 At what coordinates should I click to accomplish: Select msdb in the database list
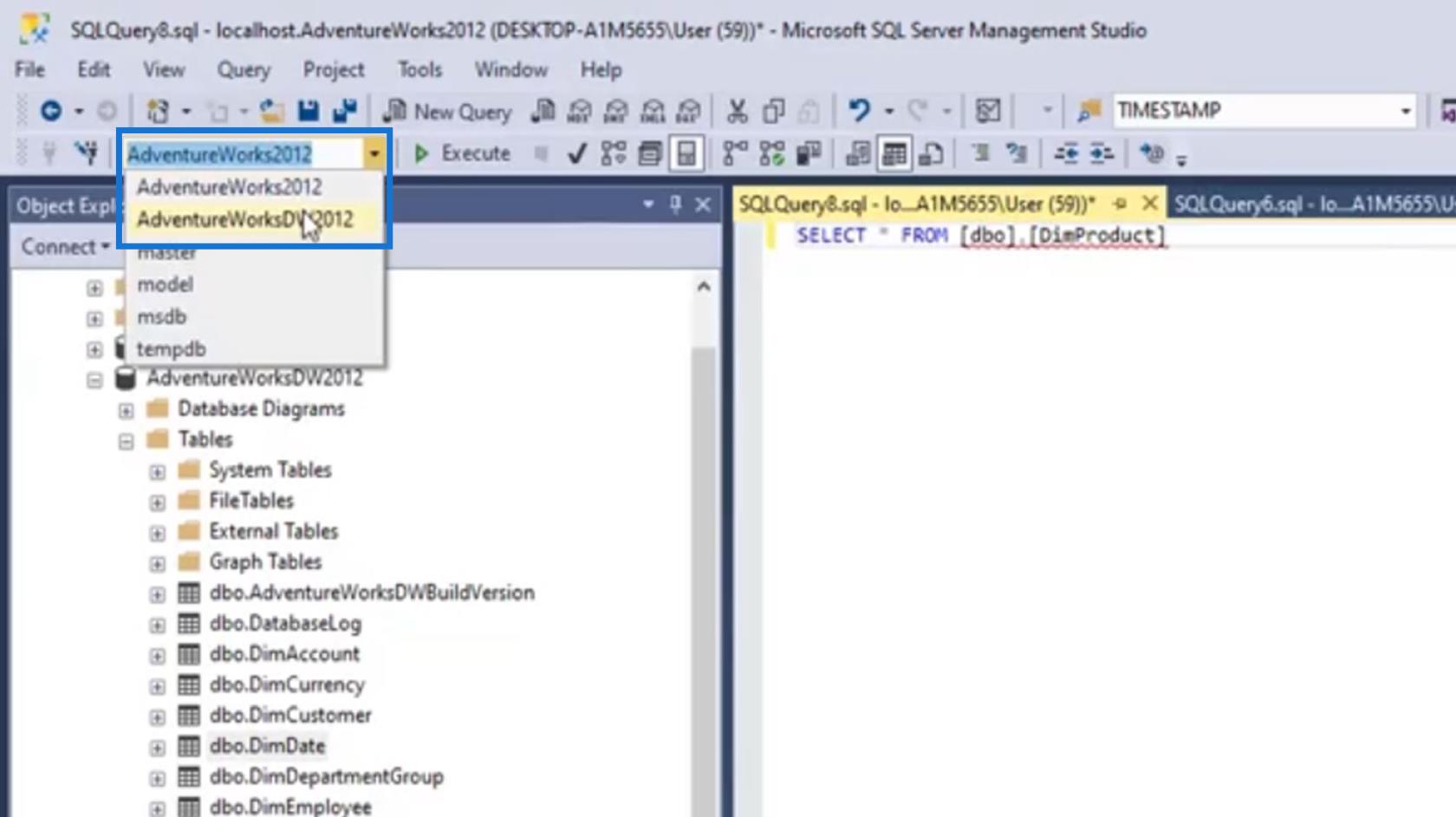pyautogui.click(x=255, y=316)
